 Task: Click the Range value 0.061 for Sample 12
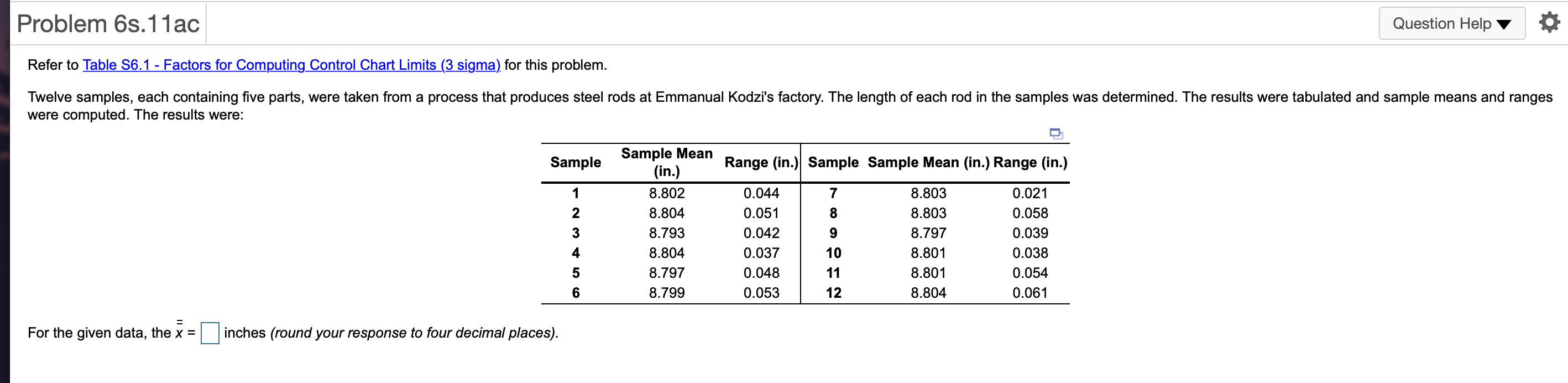1030,293
